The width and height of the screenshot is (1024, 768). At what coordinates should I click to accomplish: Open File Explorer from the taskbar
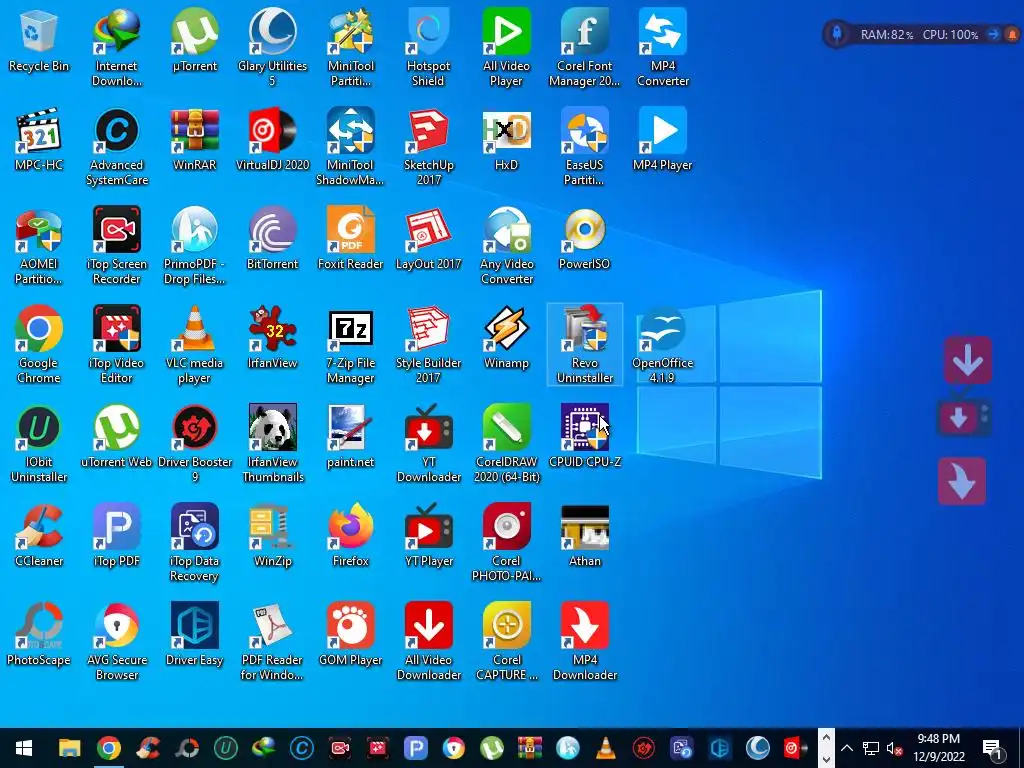[x=69, y=748]
